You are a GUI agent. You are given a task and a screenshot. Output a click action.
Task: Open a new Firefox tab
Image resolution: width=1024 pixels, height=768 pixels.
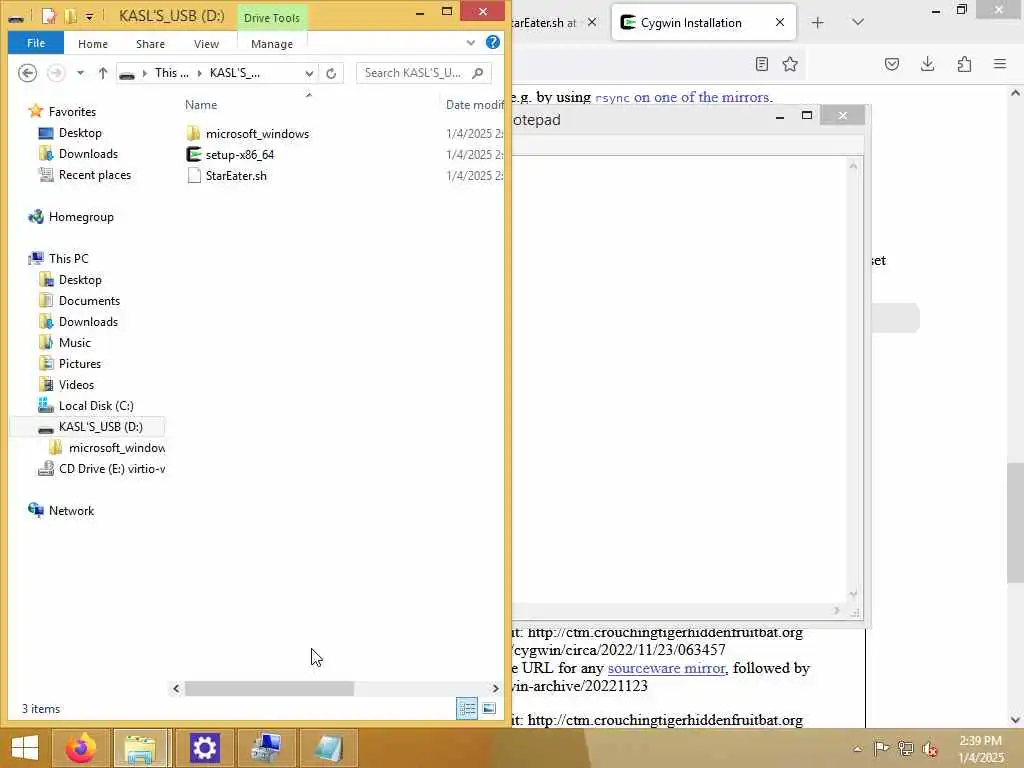pos(818,23)
